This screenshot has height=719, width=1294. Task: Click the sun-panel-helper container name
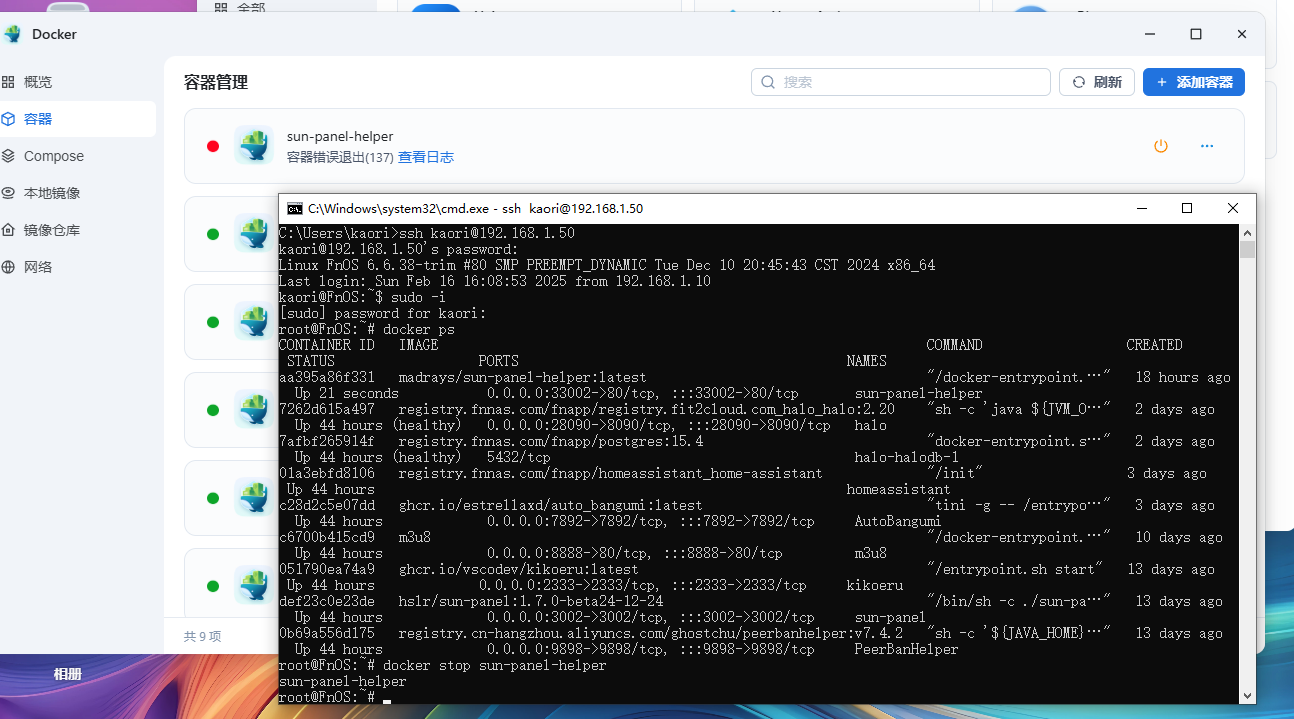click(x=340, y=136)
